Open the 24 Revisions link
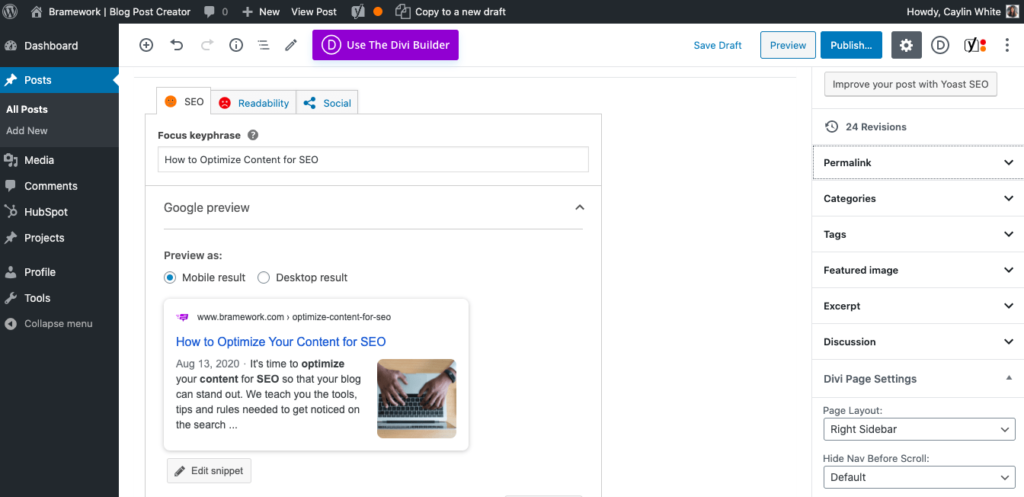Image resolution: width=1024 pixels, height=497 pixels. tap(876, 127)
